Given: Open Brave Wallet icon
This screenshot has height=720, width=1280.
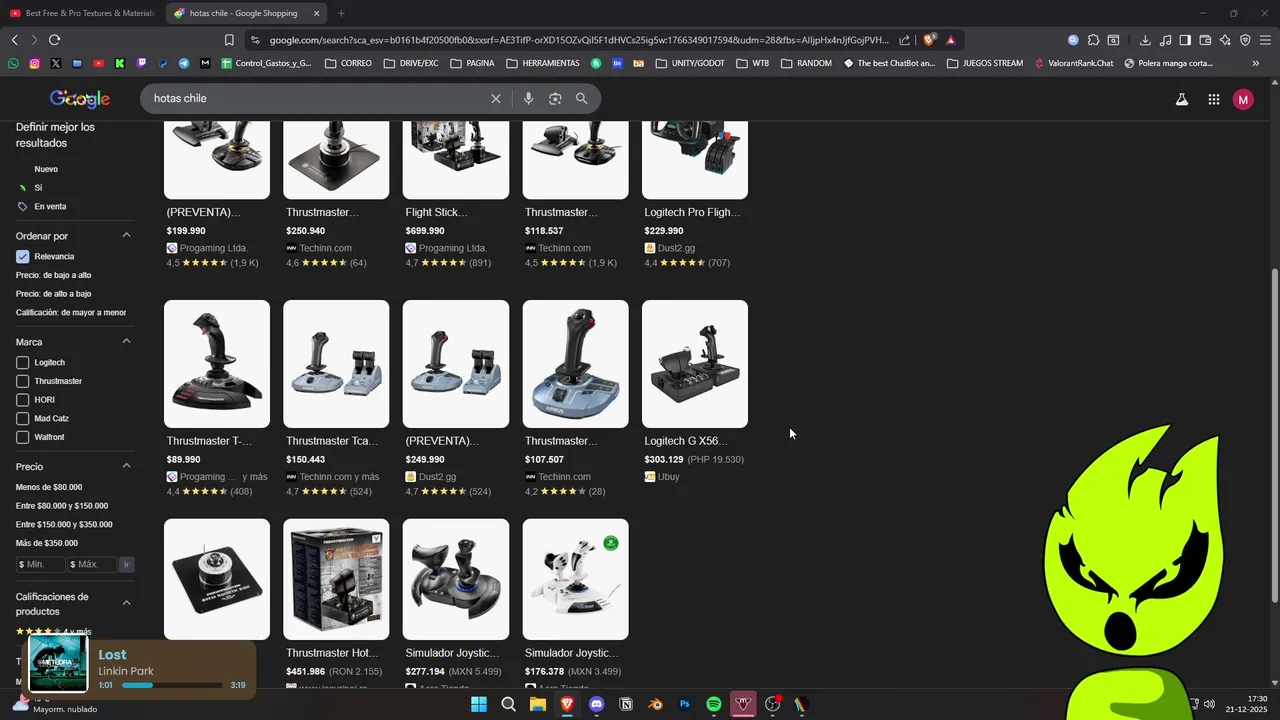Looking at the screenshot, I should [1205, 40].
